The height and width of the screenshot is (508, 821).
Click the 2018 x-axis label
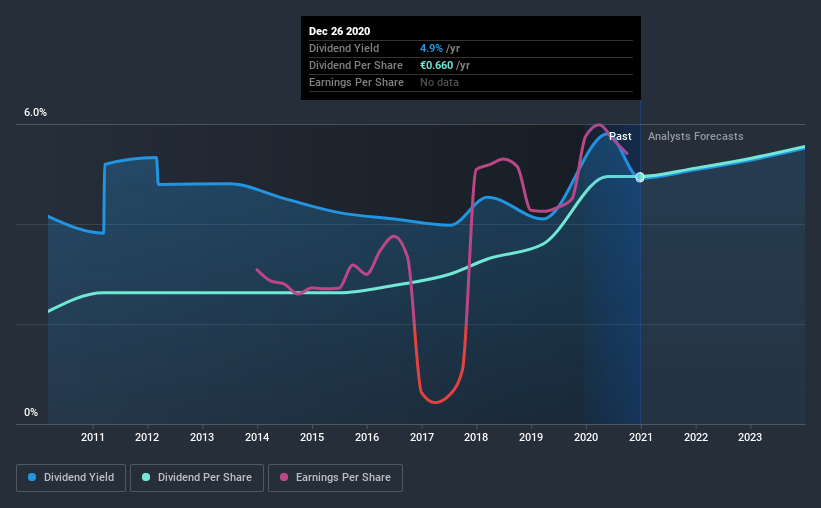[x=476, y=437]
